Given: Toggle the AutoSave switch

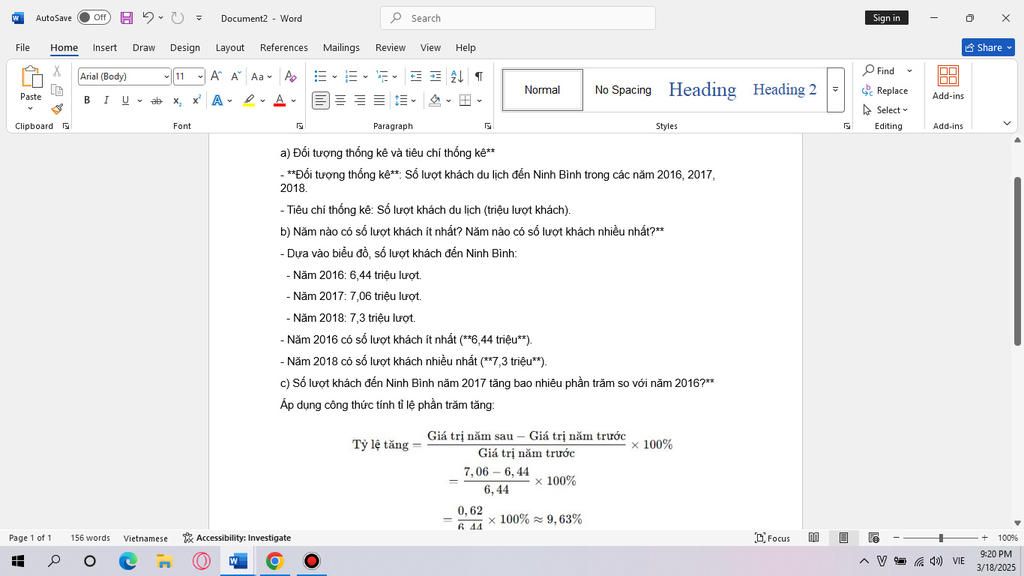Looking at the screenshot, I should point(94,18).
